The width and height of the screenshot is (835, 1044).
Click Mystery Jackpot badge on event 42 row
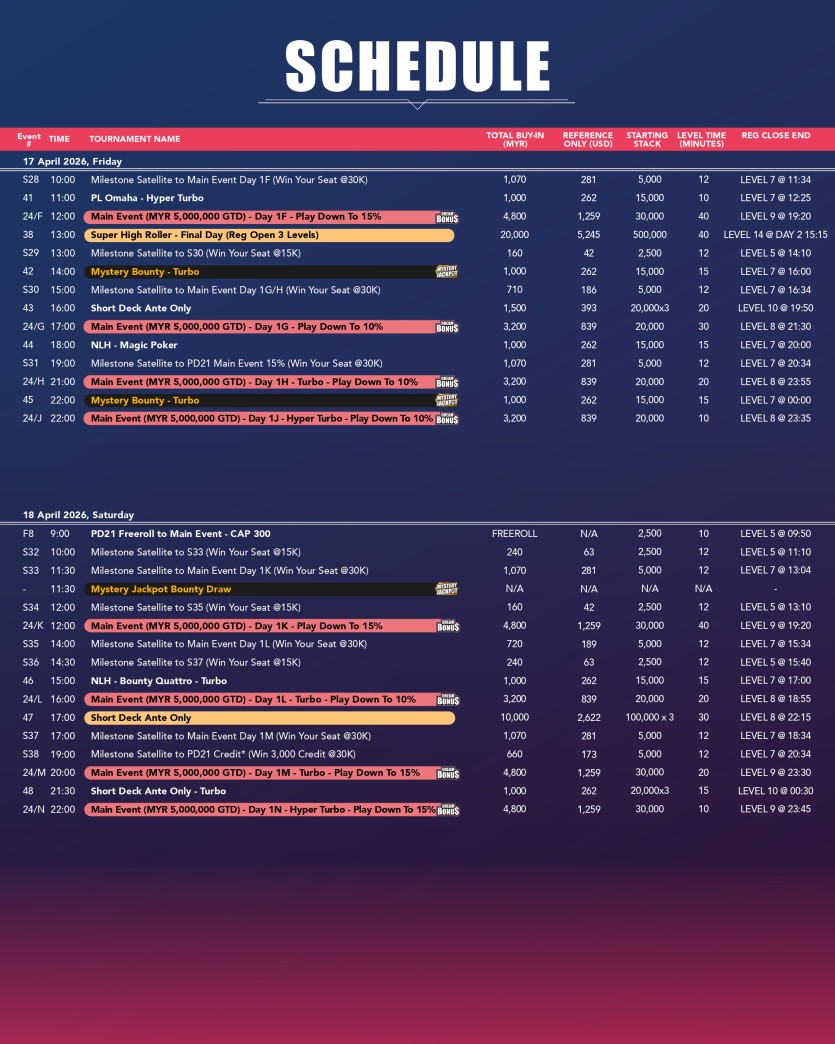[447, 272]
